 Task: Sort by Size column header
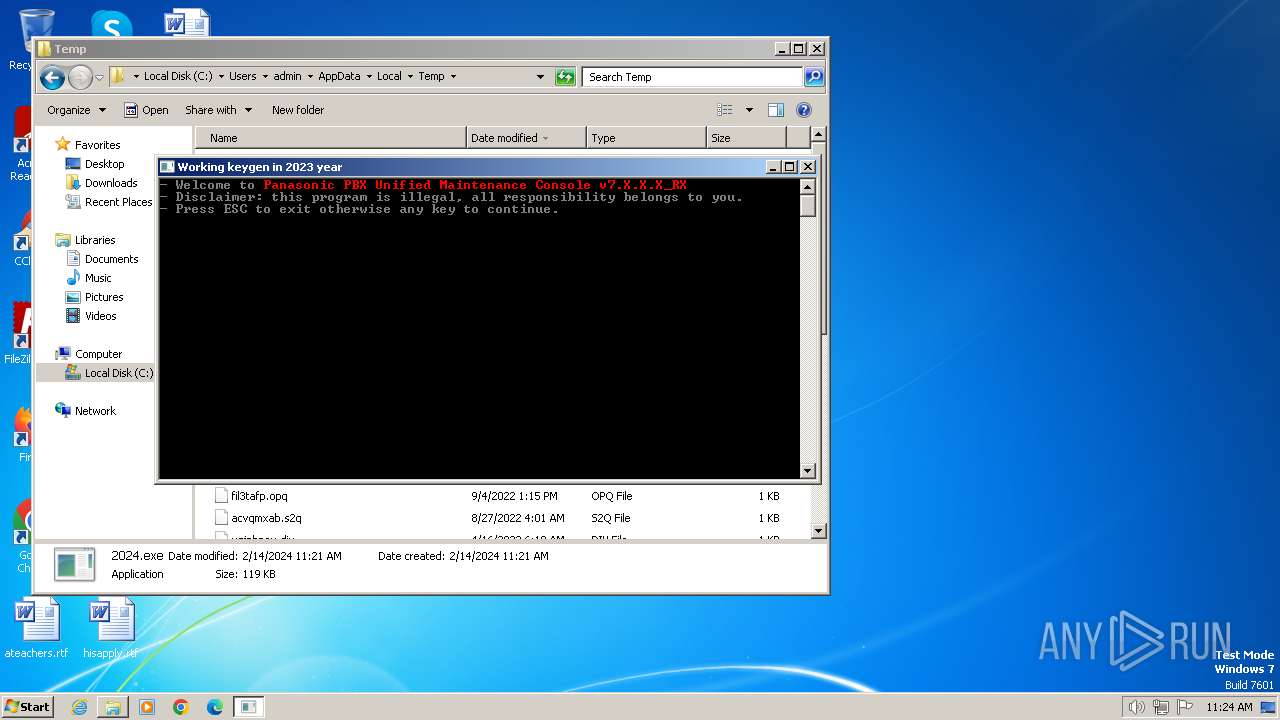pyautogui.click(x=746, y=138)
